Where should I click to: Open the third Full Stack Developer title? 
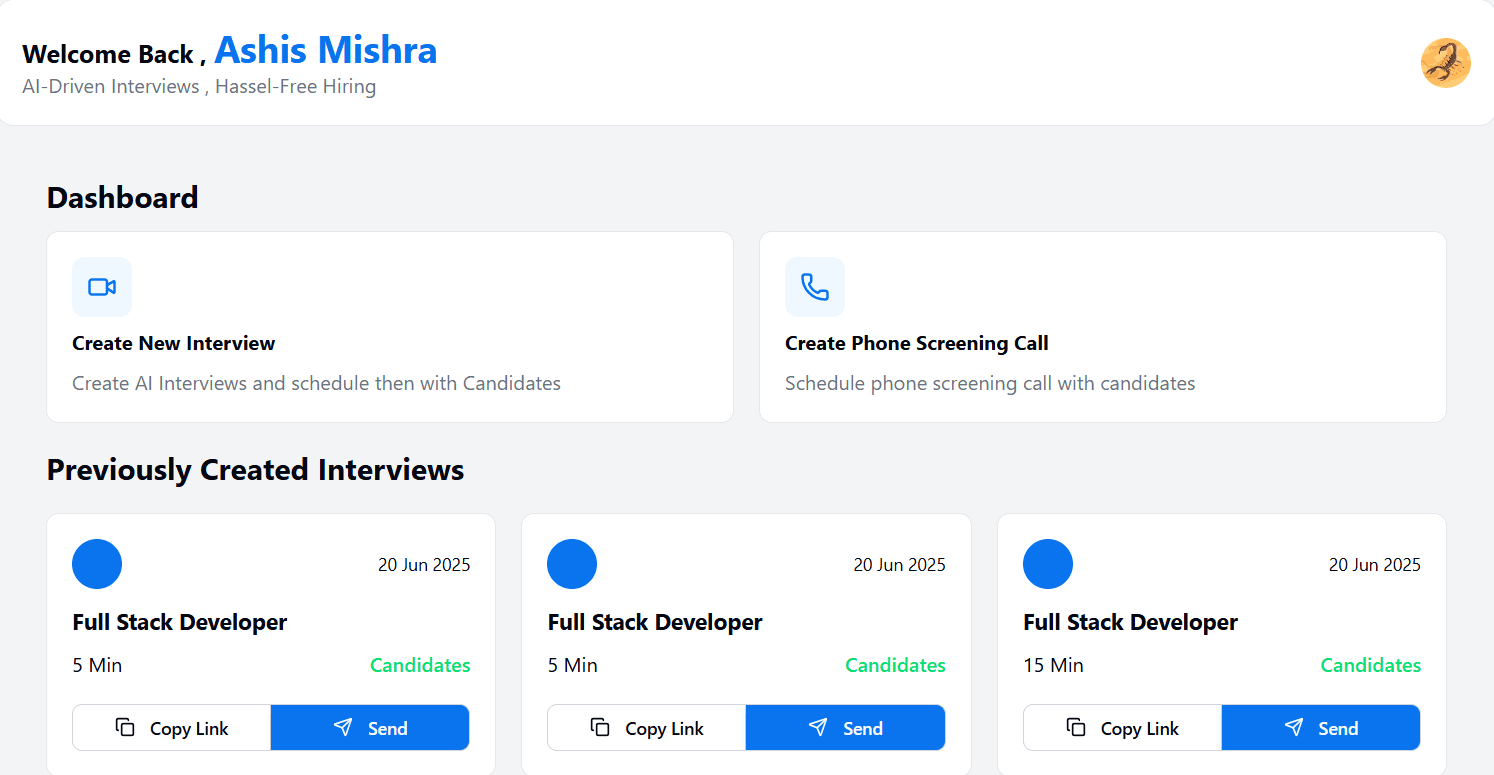coord(1130,622)
